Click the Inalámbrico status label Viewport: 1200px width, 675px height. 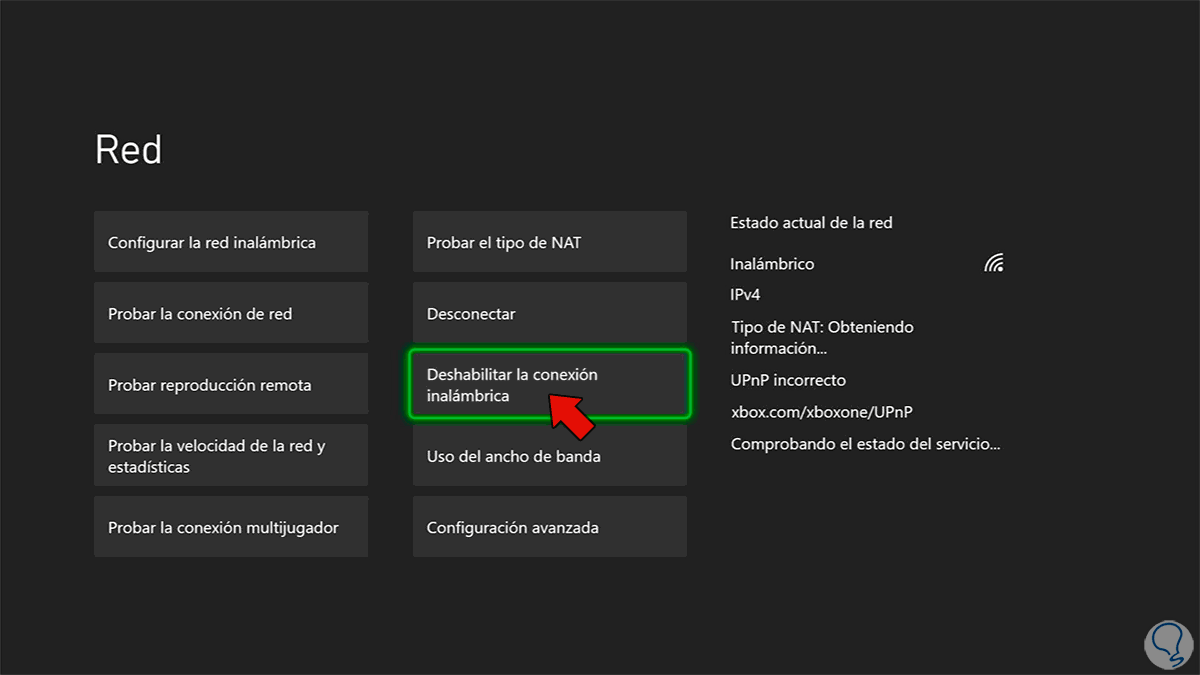tap(773, 264)
